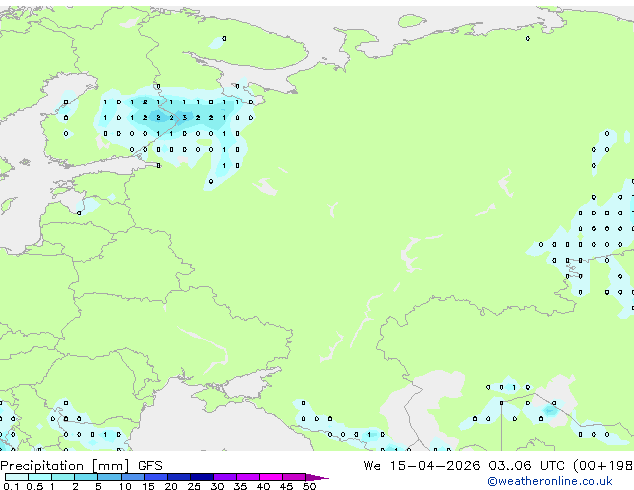Select the date text 15-04-2026
The height and width of the screenshot is (490, 634).
click(435, 466)
